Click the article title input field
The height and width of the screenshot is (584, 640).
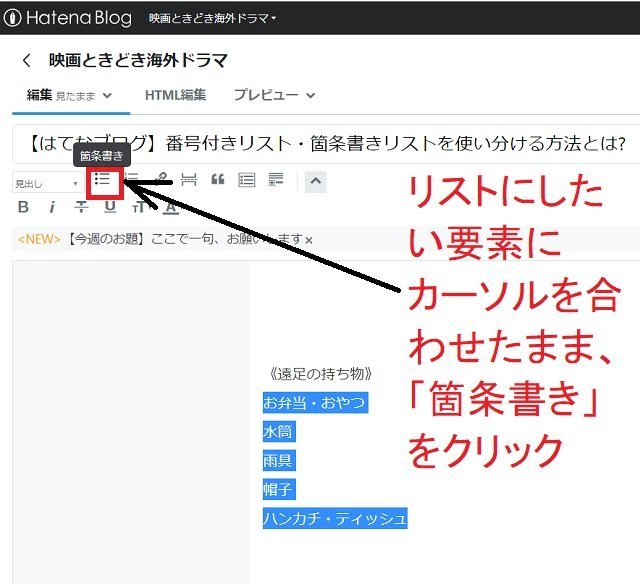click(327, 144)
